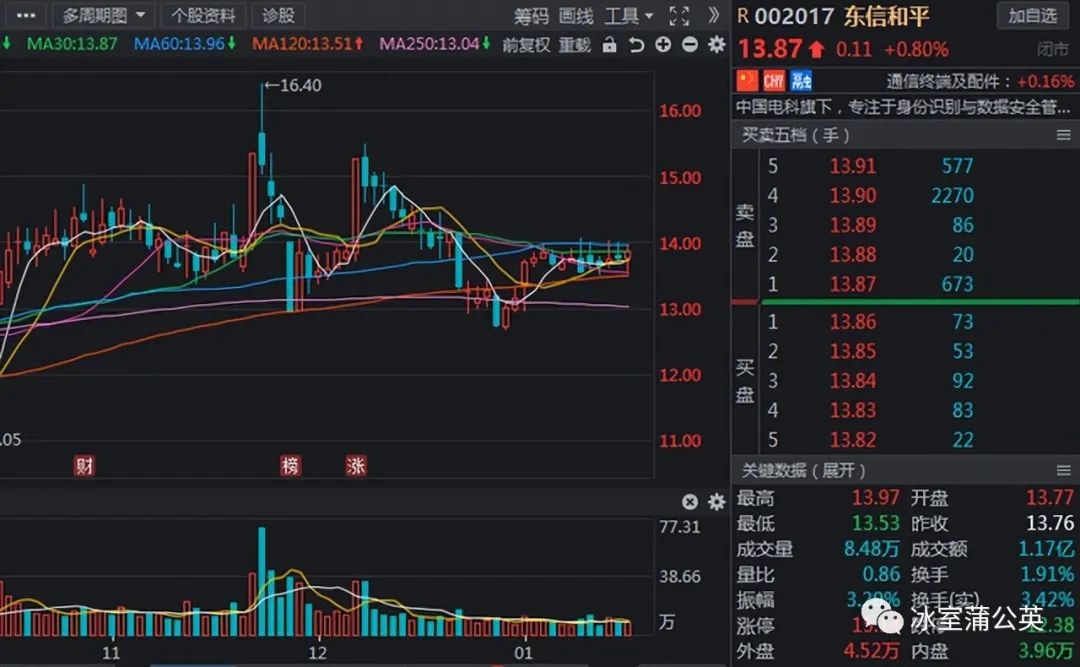Viewport: 1080px width, 667px height.
Task: Open 个股资料 tab
Action: pyautogui.click(x=203, y=15)
